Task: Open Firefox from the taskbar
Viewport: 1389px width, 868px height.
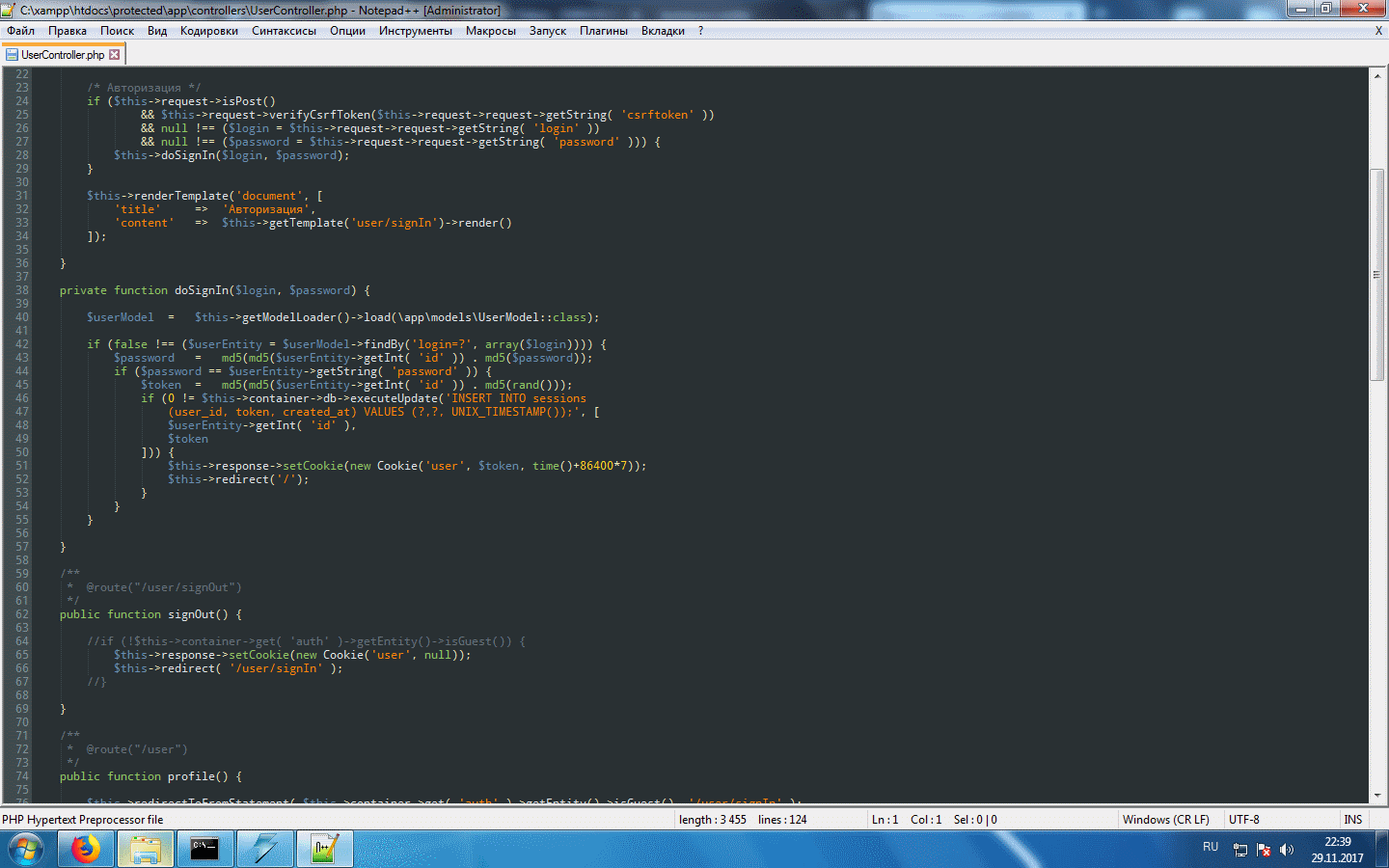Action: click(86, 849)
